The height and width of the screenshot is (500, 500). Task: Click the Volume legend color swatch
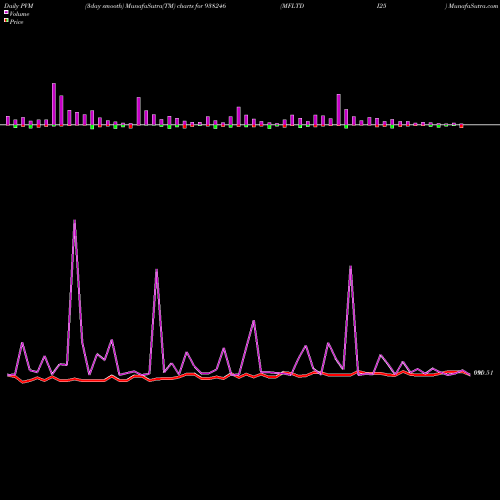[x=6, y=13]
